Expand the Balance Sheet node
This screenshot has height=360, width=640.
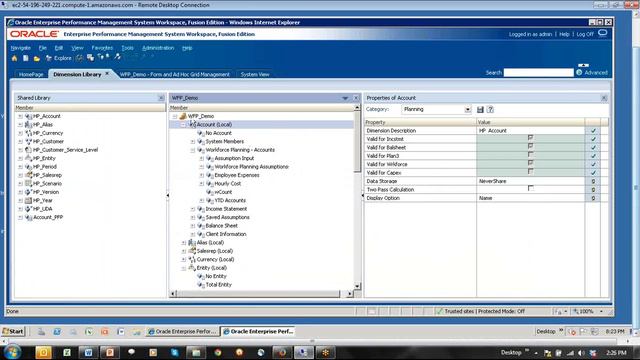(193, 226)
